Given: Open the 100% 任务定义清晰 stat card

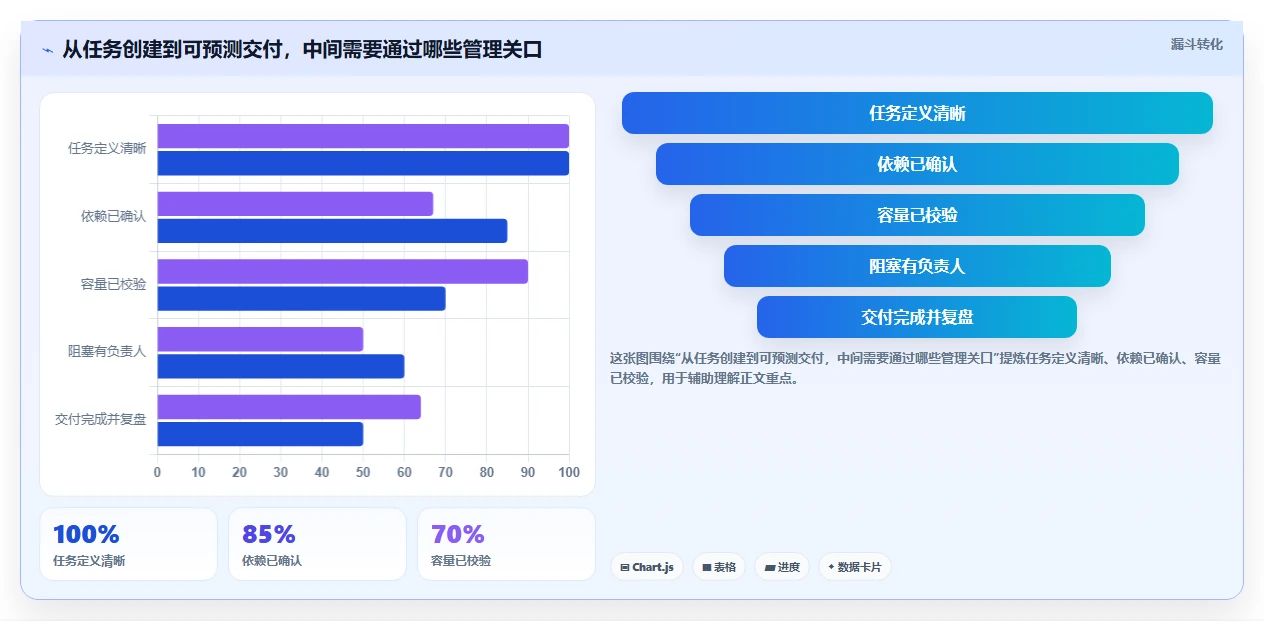Looking at the screenshot, I should click(128, 544).
